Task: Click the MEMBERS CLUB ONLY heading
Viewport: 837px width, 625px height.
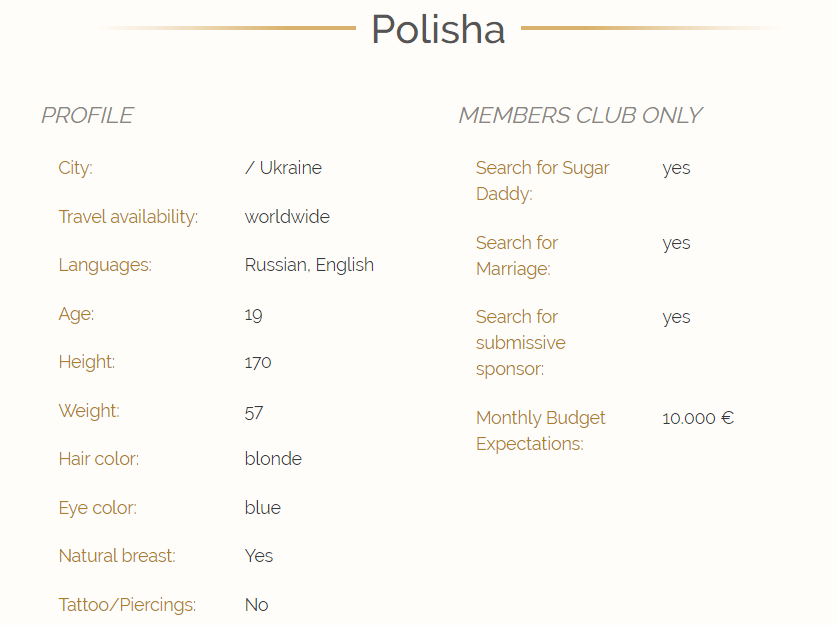Action: coord(580,116)
